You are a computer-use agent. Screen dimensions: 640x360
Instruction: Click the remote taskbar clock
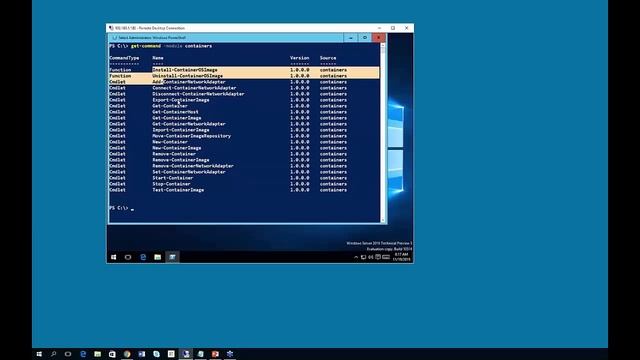tap(402, 257)
